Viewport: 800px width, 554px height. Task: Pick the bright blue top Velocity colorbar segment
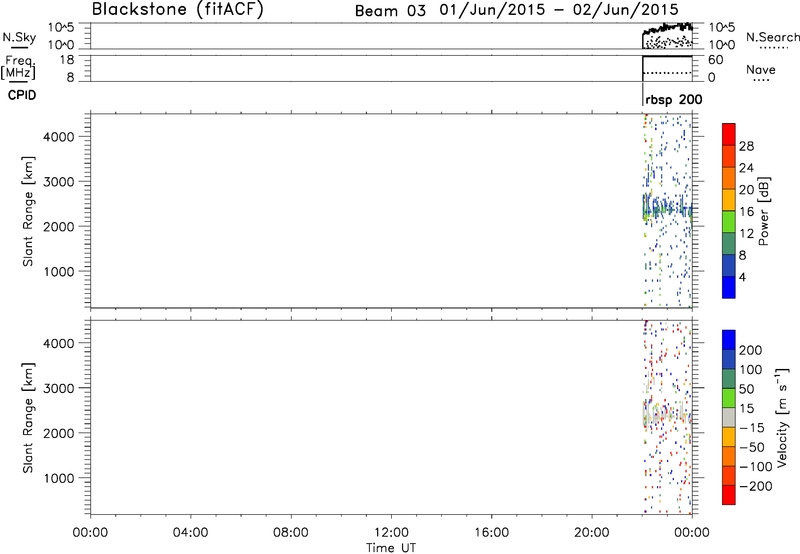(729, 340)
